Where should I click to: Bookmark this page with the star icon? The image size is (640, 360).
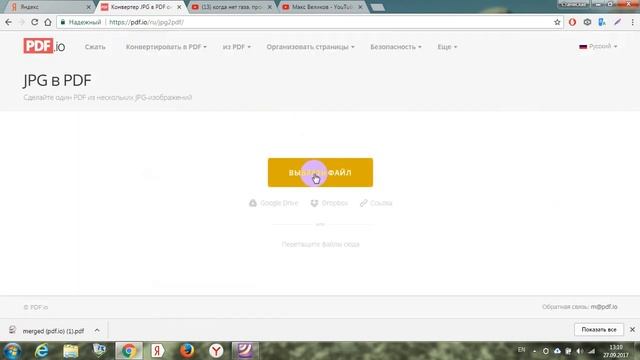pyautogui.click(x=557, y=22)
